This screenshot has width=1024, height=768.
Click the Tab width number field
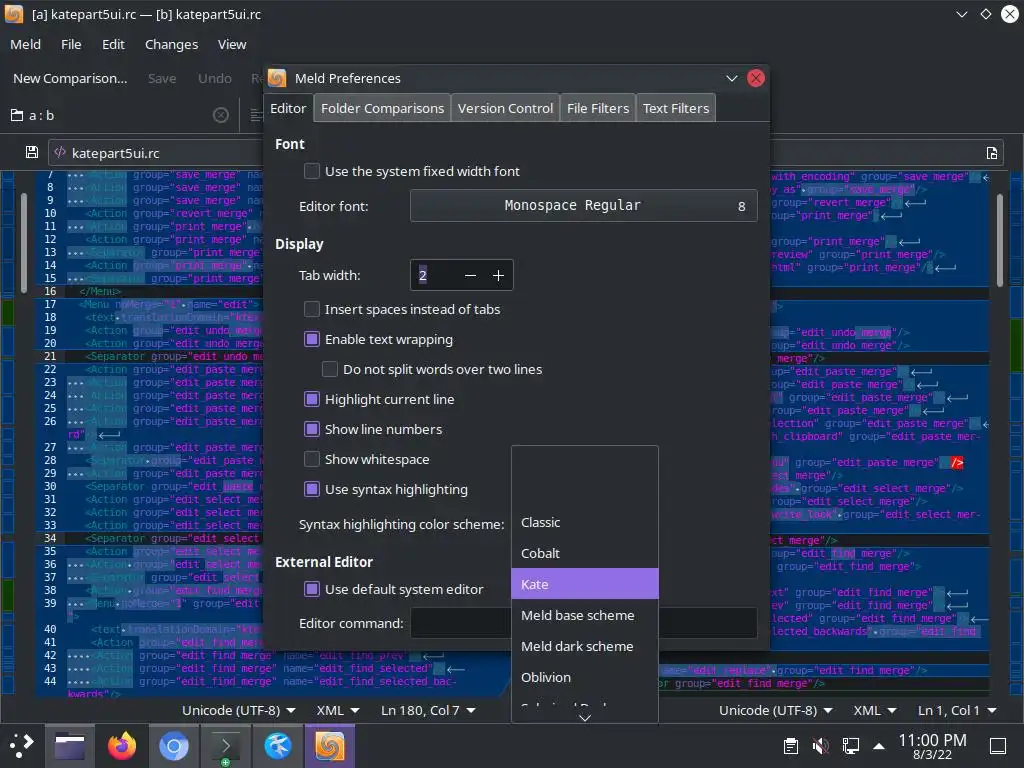pyautogui.click(x=434, y=276)
